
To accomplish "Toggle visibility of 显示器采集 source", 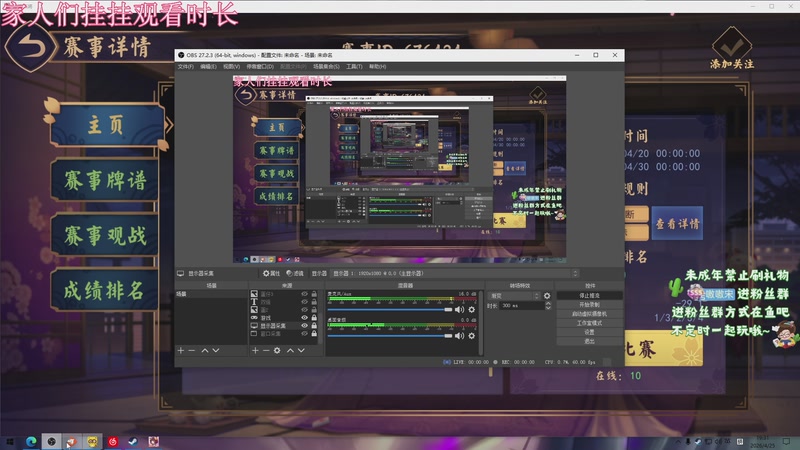I will [x=305, y=326].
